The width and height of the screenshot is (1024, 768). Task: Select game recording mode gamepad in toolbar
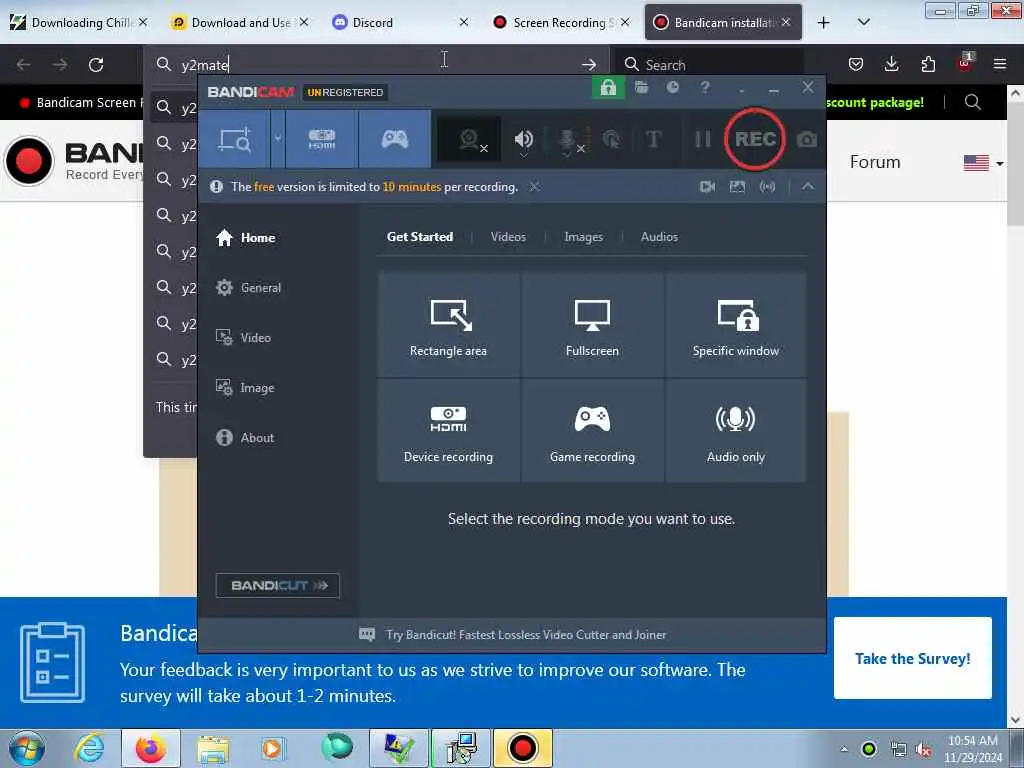pos(394,139)
